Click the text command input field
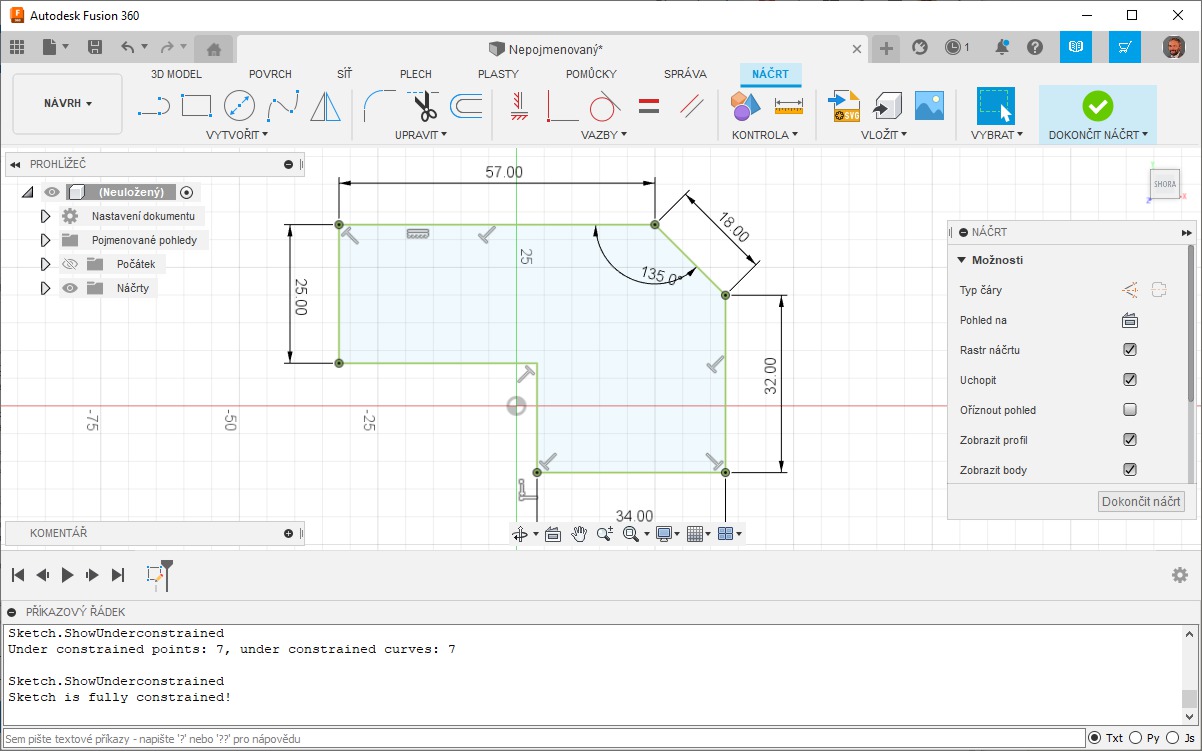This screenshot has width=1202, height=751. (x=540, y=738)
